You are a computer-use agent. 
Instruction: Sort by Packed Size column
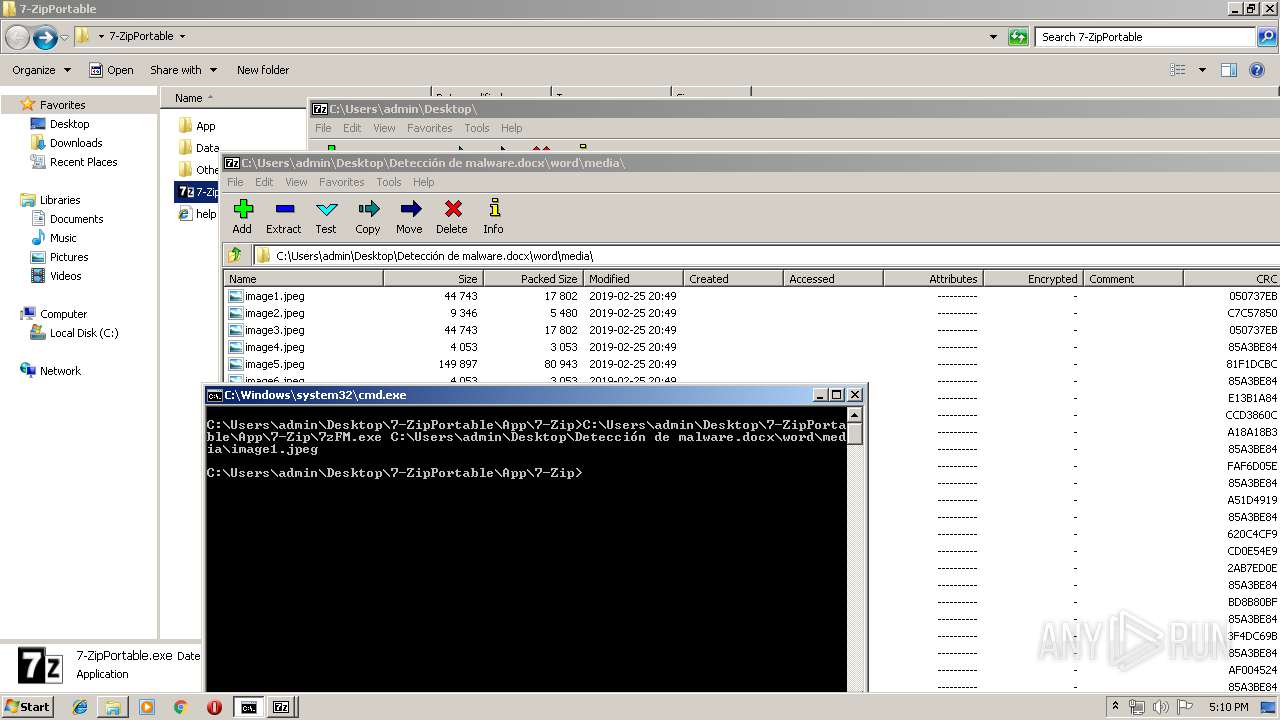pyautogui.click(x=534, y=279)
